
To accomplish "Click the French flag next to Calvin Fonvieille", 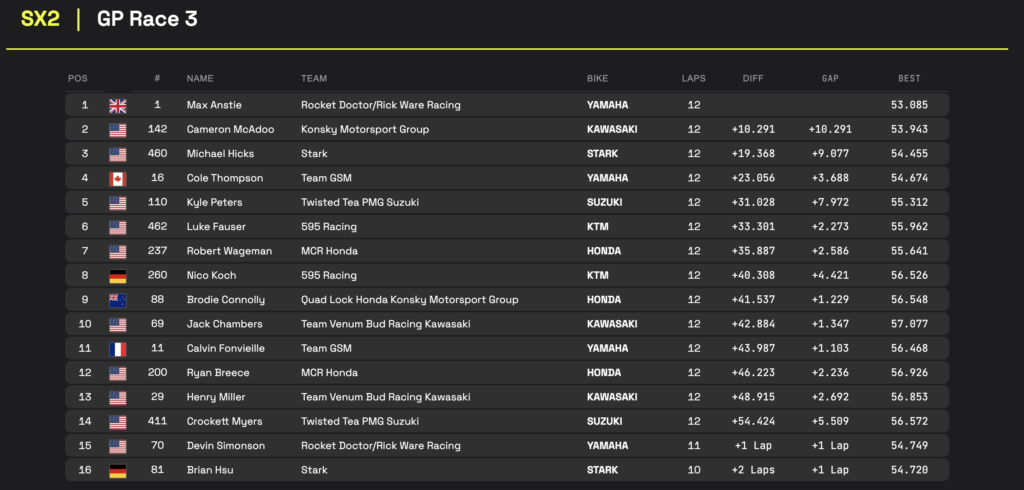I will point(118,350).
